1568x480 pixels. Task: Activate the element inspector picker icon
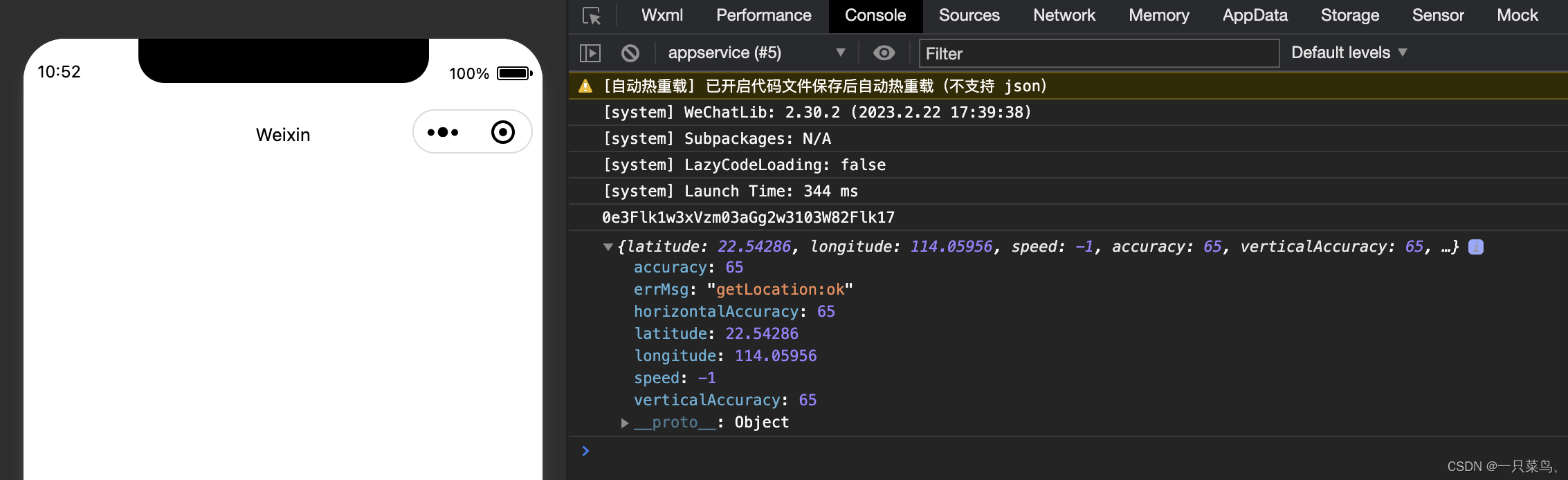coord(592,16)
